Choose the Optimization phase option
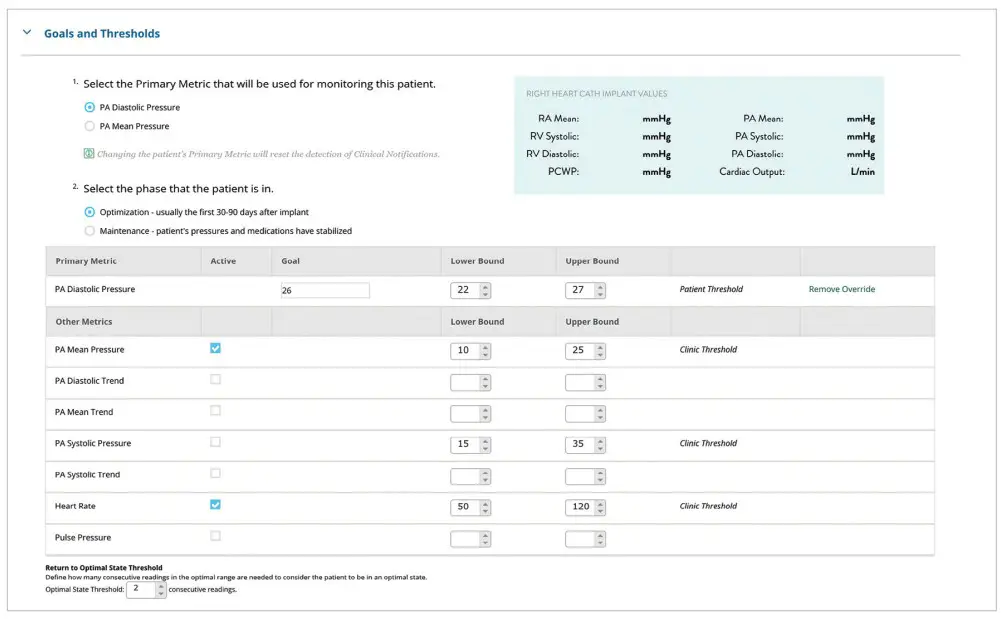Viewport: 1002px width, 619px height. (x=90, y=212)
